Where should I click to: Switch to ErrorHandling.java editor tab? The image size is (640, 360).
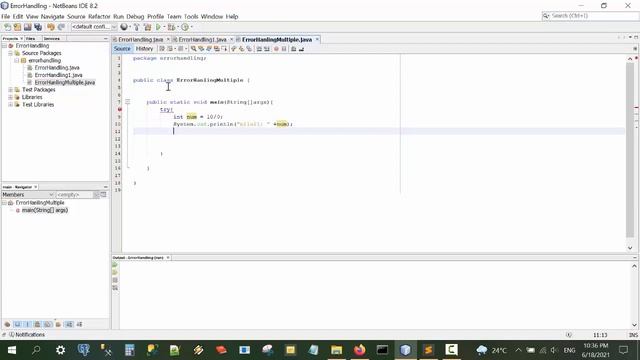pyautogui.click(x=140, y=40)
